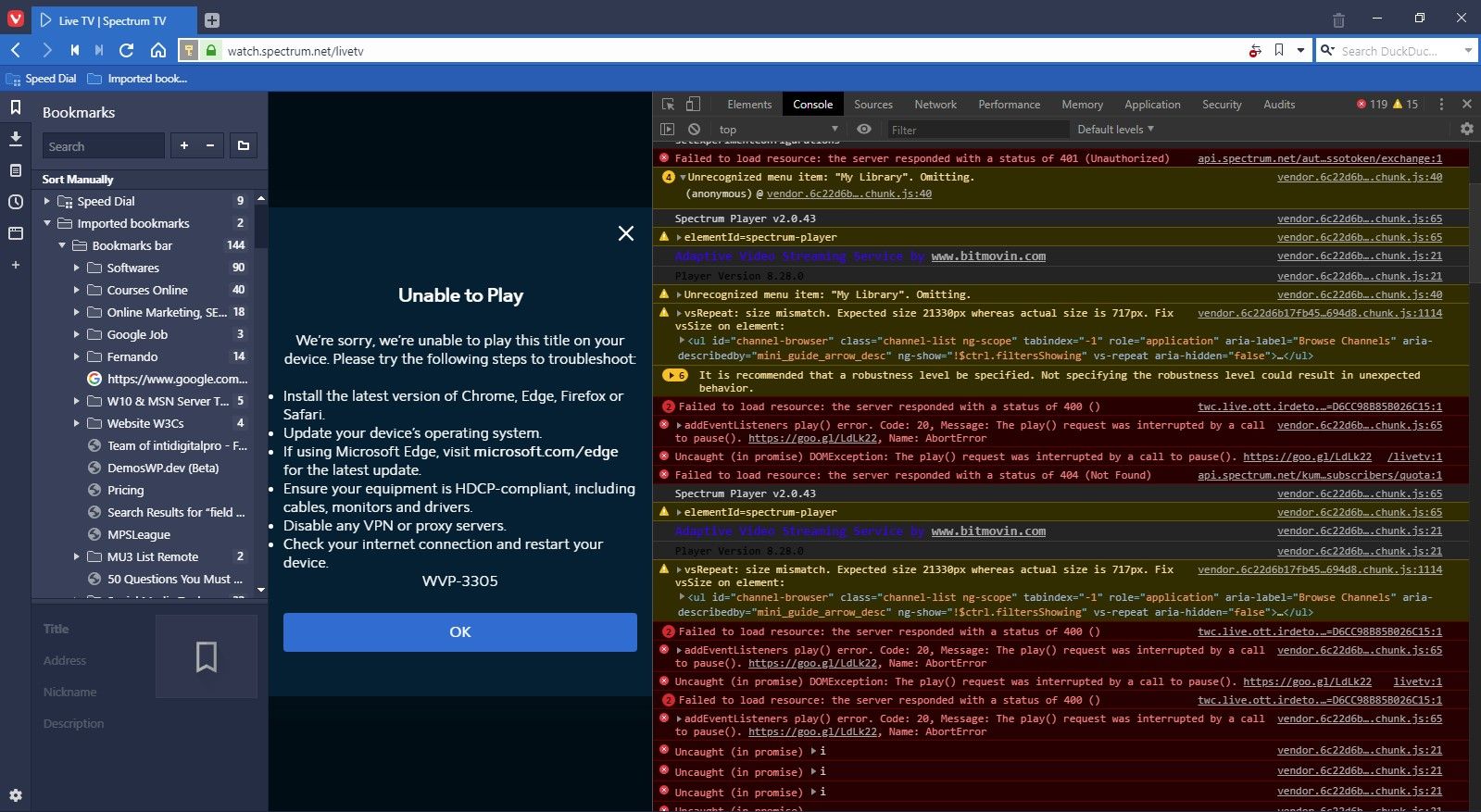Screen dimensions: 1481x812
Task: Select the Pricing bookmark
Action: click(125, 490)
